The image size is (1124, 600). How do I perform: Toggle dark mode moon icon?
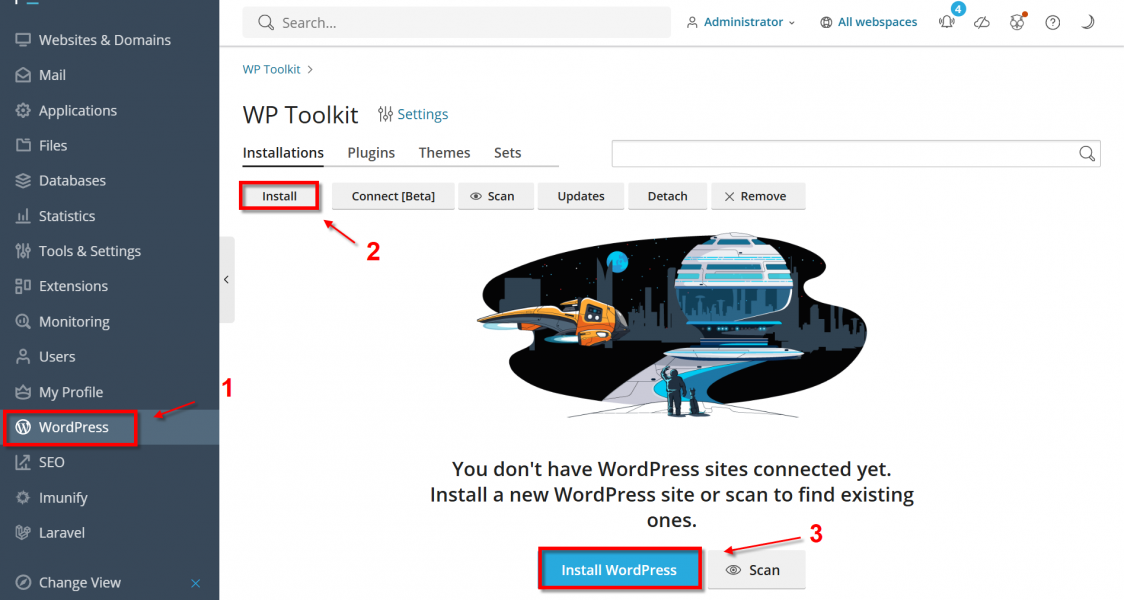click(1087, 22)
